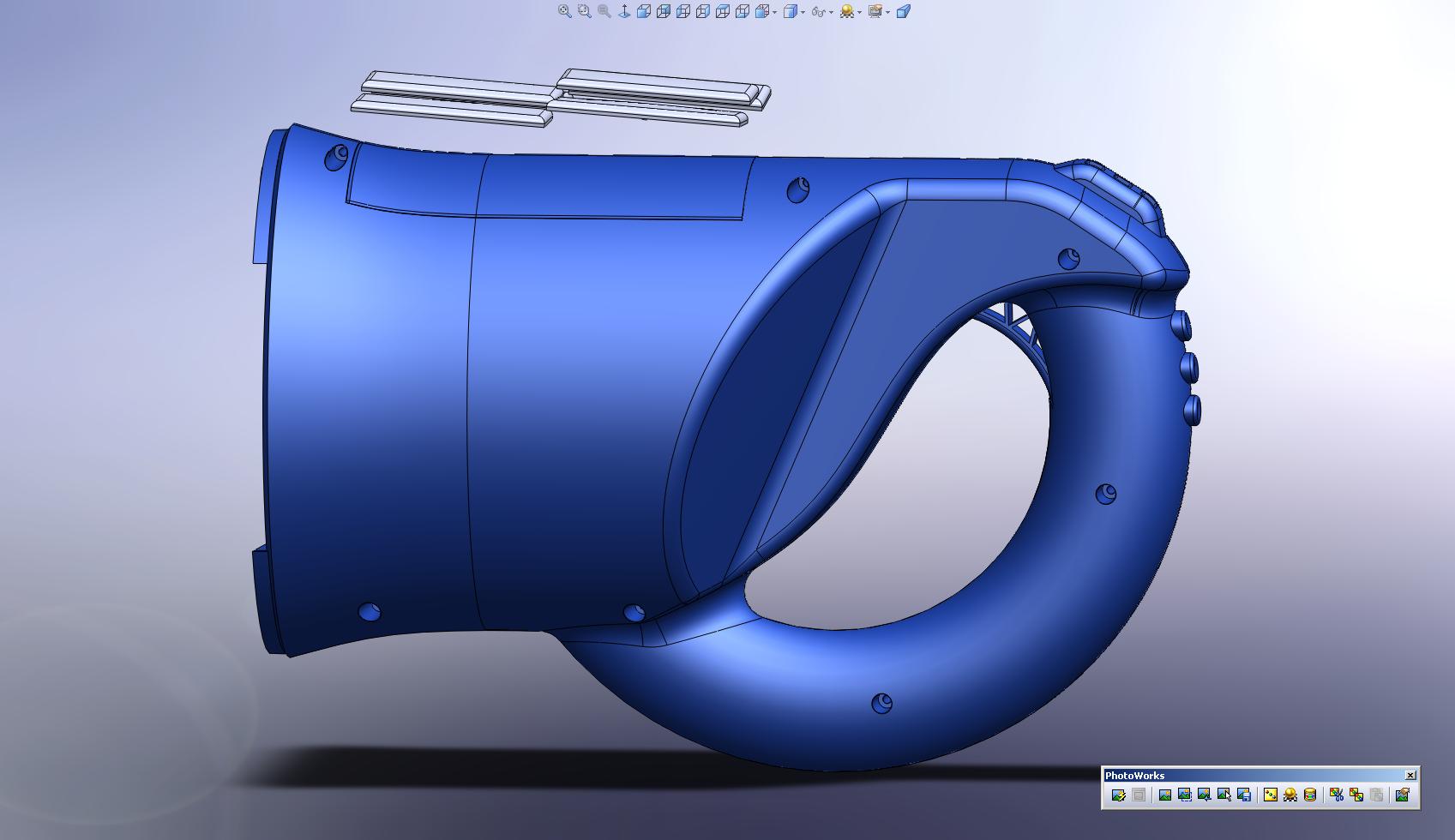This screenshot has width=1455, height=840.
Task: Expand the Hide/Show Items dropdown arrow
Action: click(832, 12)
